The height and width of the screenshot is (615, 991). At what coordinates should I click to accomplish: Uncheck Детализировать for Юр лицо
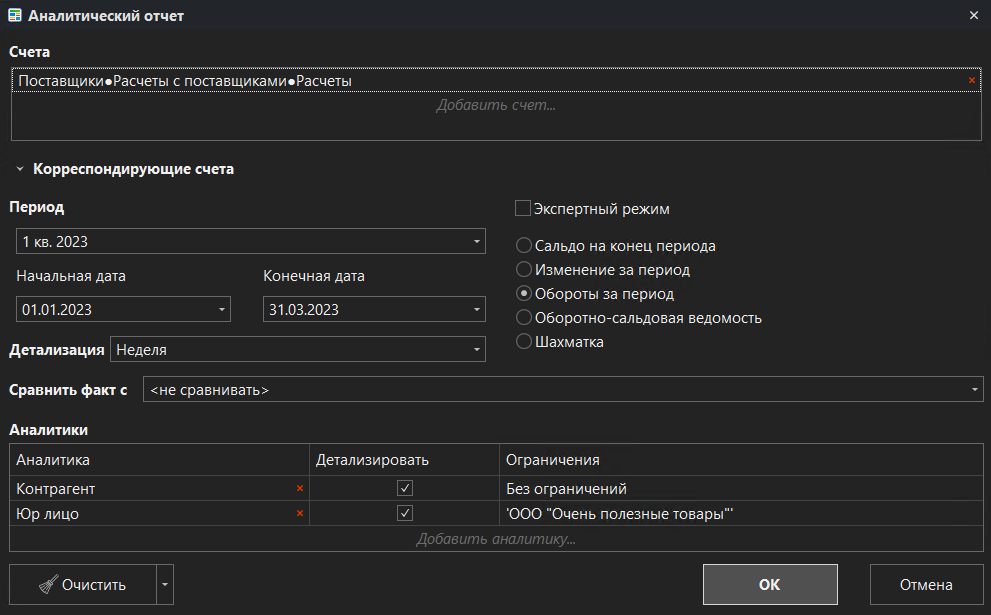pyautogui.click(x=405, y=514)
